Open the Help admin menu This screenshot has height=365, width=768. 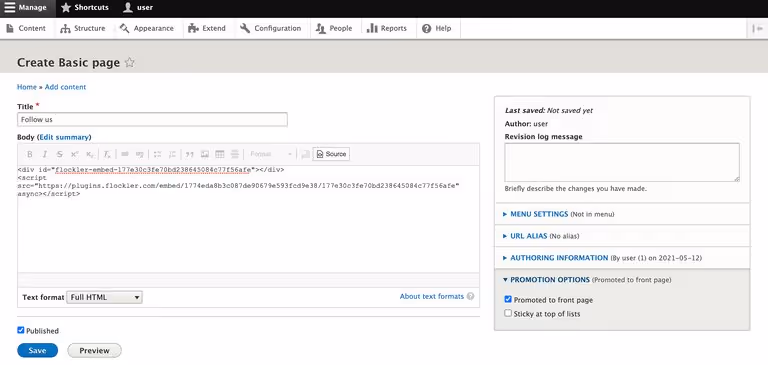[x=436, y=28]
